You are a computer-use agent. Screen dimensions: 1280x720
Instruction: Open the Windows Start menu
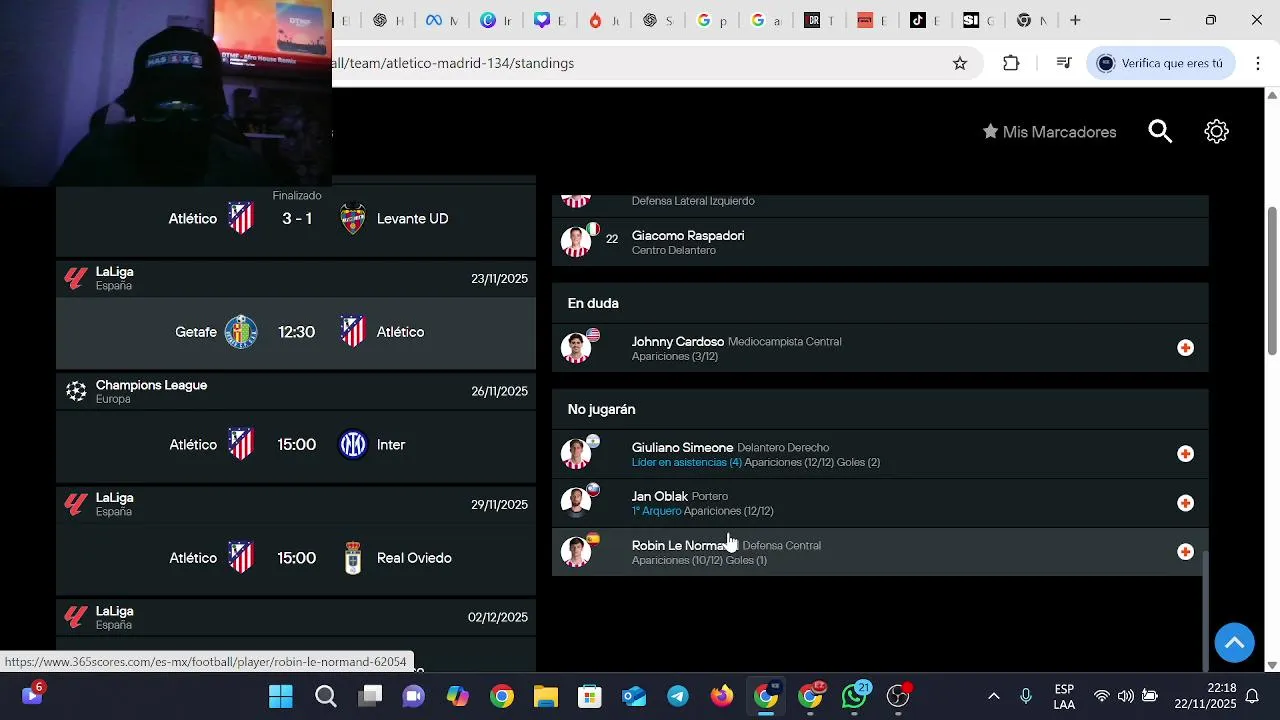tap(281, 696)
